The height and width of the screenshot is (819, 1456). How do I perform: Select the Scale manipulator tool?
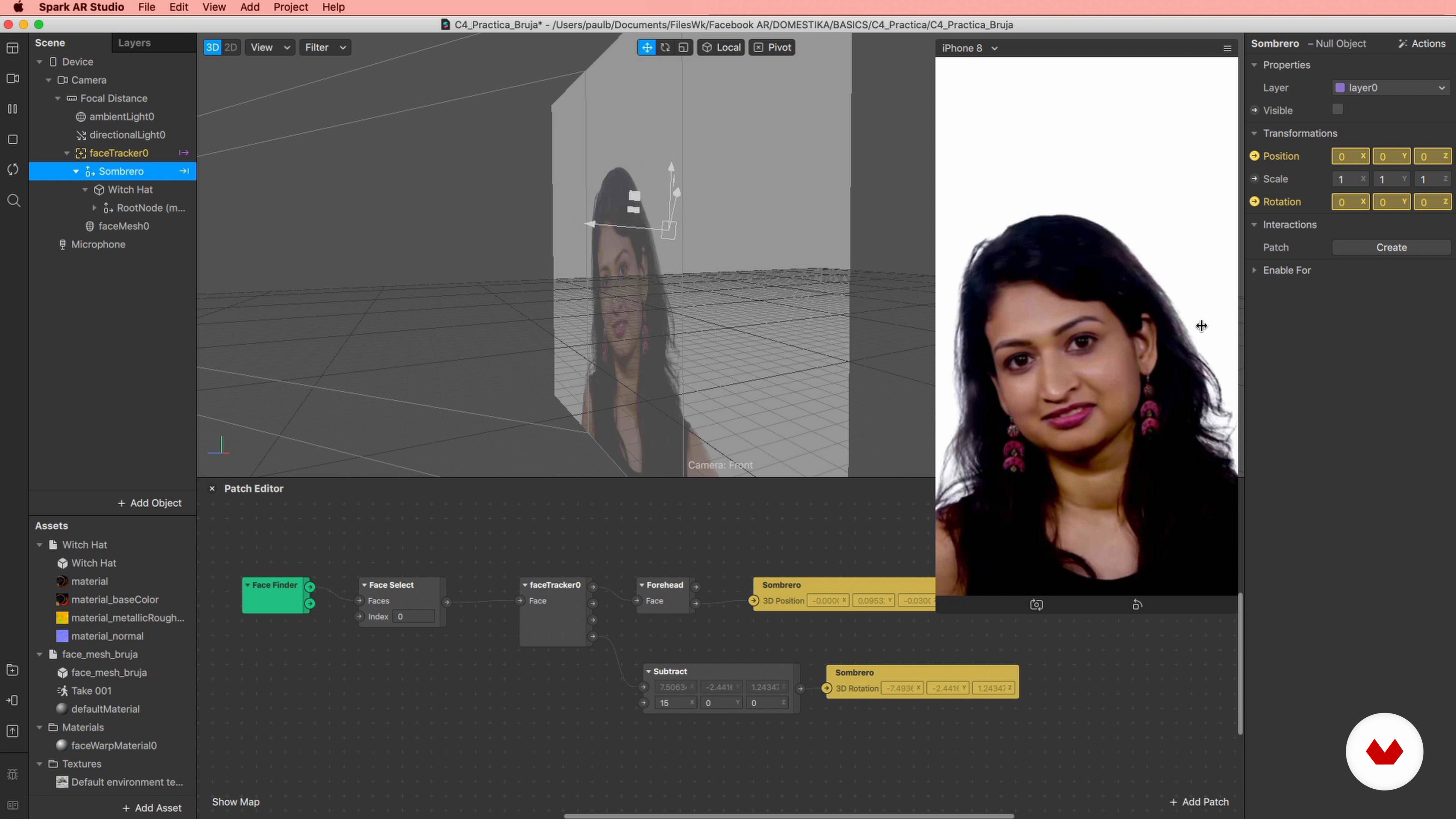coord(683,47)
